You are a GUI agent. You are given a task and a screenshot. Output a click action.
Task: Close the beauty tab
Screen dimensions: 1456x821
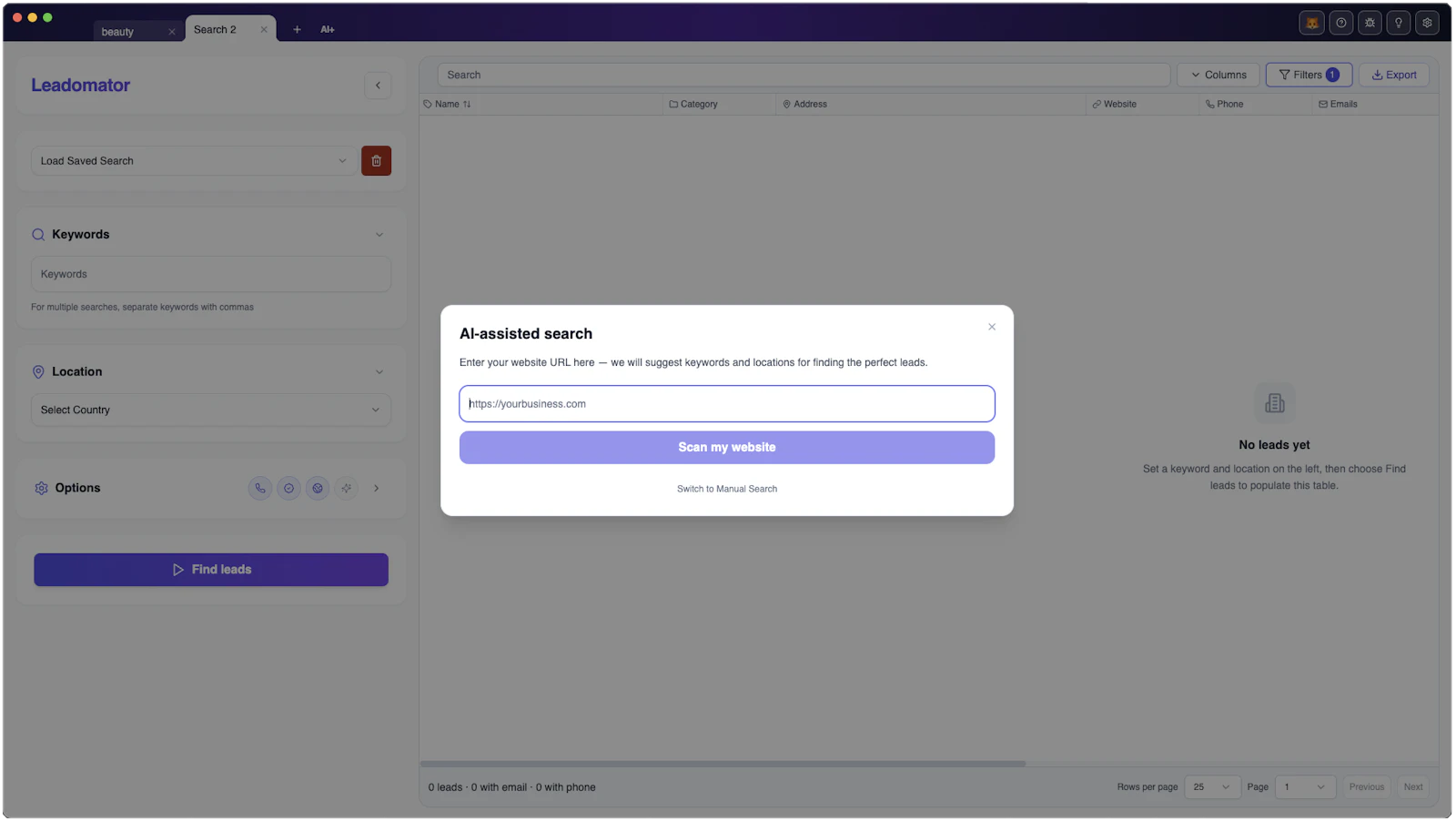point(171,32)
